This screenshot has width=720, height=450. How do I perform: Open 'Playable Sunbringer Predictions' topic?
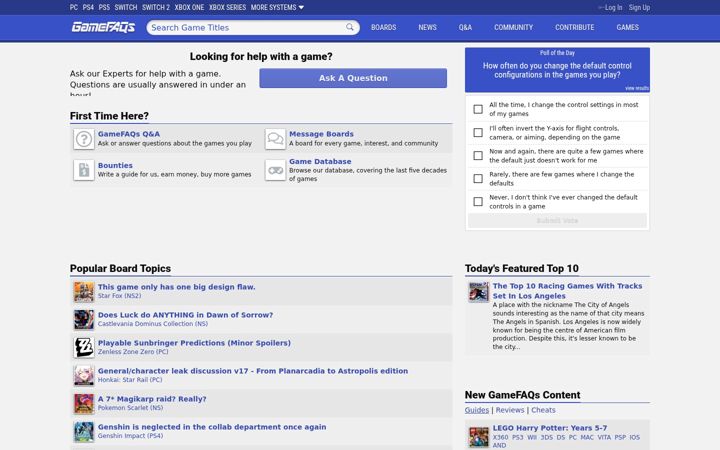coord(194,343)
